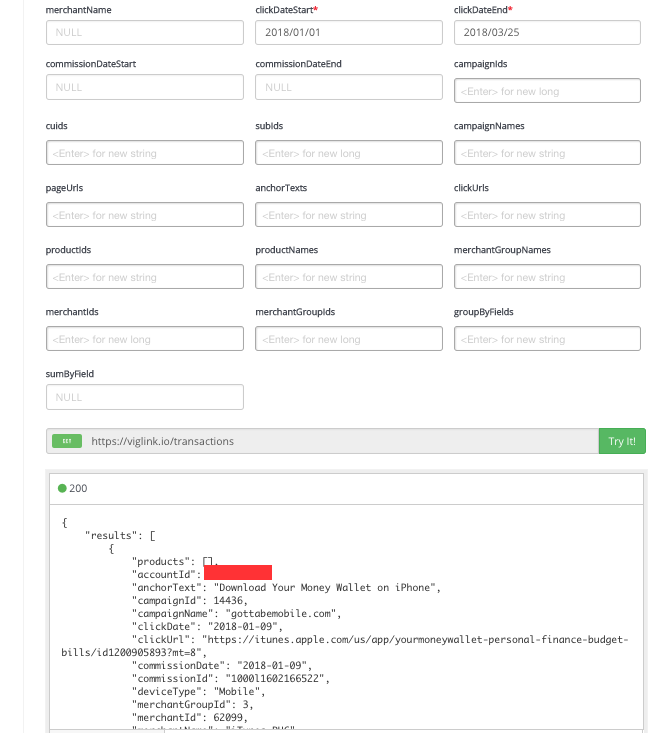The height and width of the screenshot is (733, 662).
Task: Click campaignName value gottabemobile.com
Action: coord(281,613)
